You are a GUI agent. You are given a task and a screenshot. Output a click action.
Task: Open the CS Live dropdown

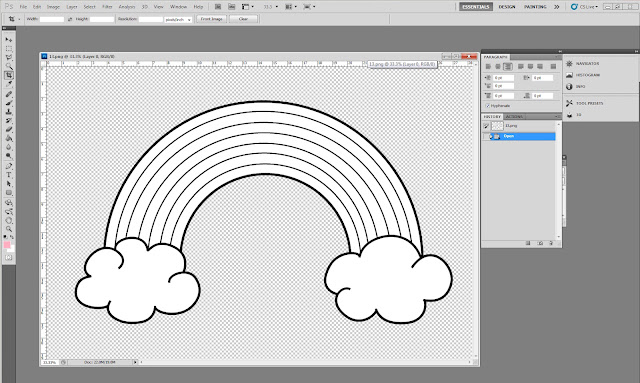click(584, 7)
